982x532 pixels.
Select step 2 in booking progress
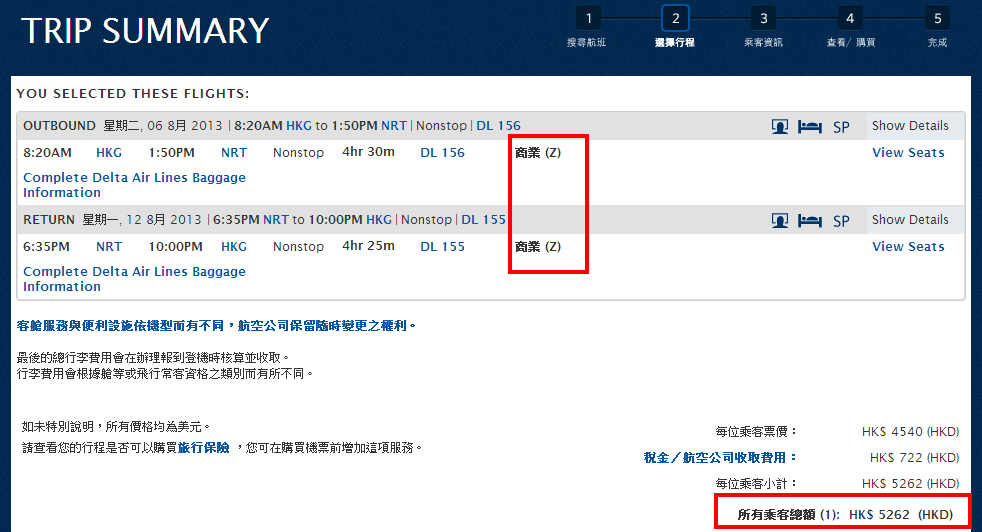[675, 18]
